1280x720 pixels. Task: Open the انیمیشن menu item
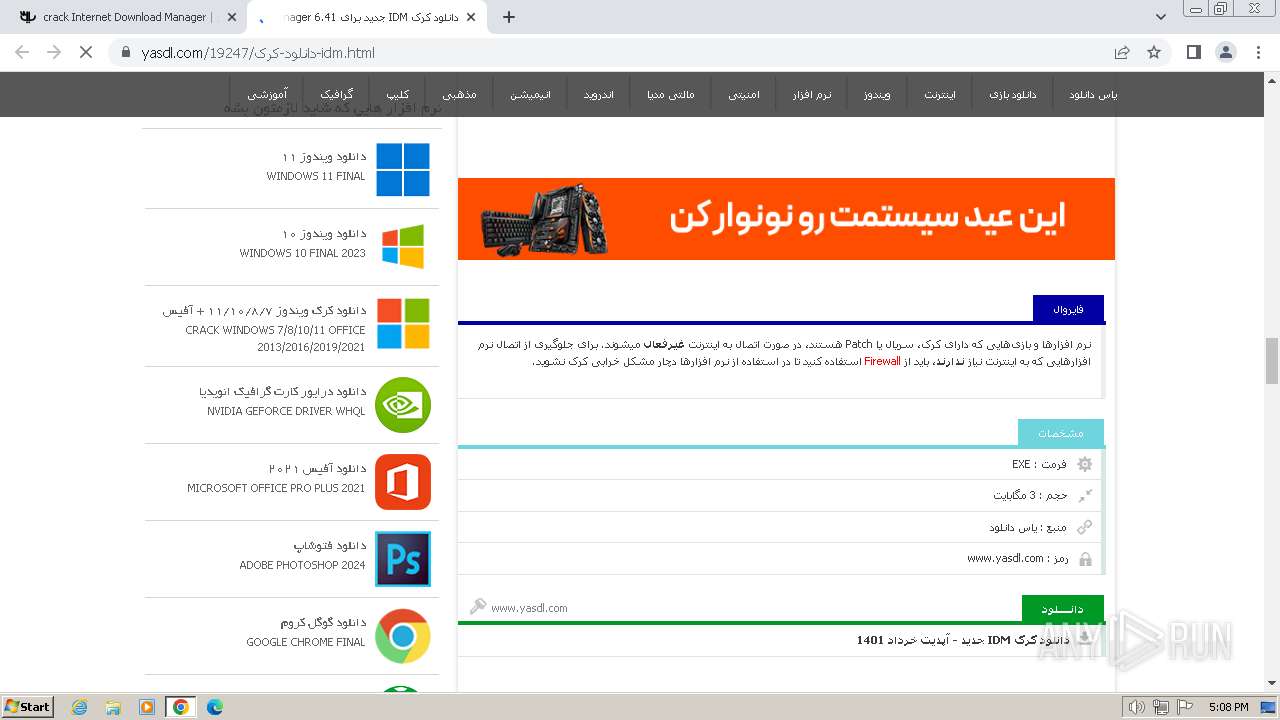[x=530, y=95]
